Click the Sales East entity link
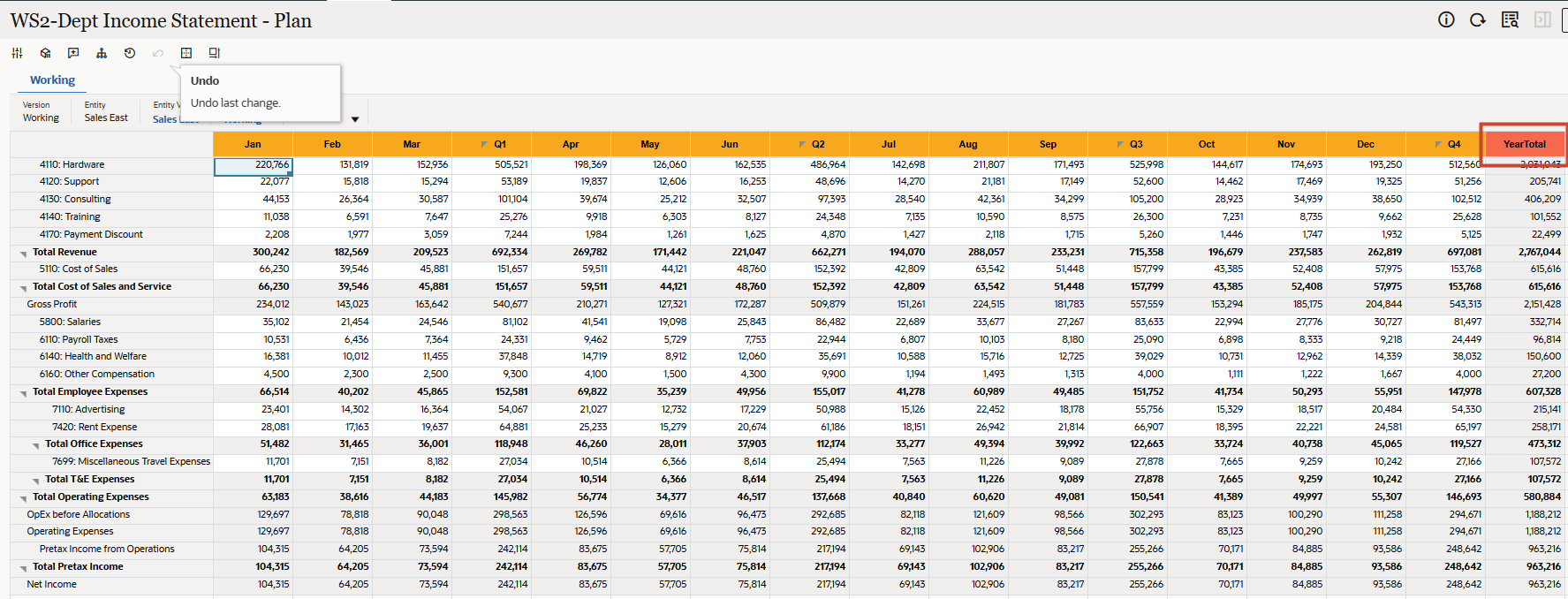This screenshot has width=1568, height=599. point(167,119)
